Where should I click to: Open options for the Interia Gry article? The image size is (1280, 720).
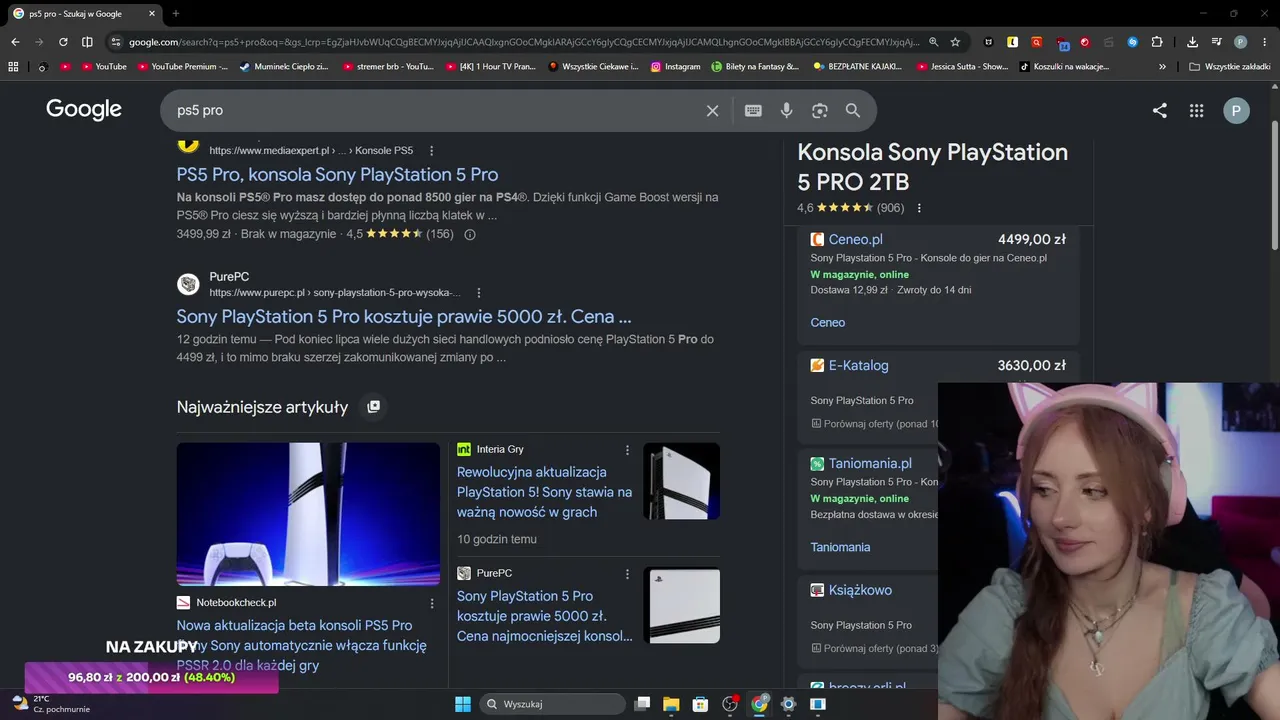[628, 450]
